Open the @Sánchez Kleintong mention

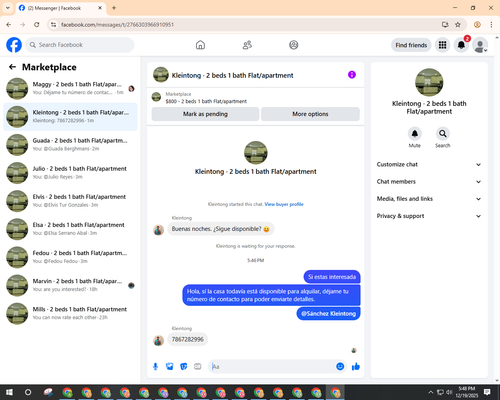click(x=328, y=314)
